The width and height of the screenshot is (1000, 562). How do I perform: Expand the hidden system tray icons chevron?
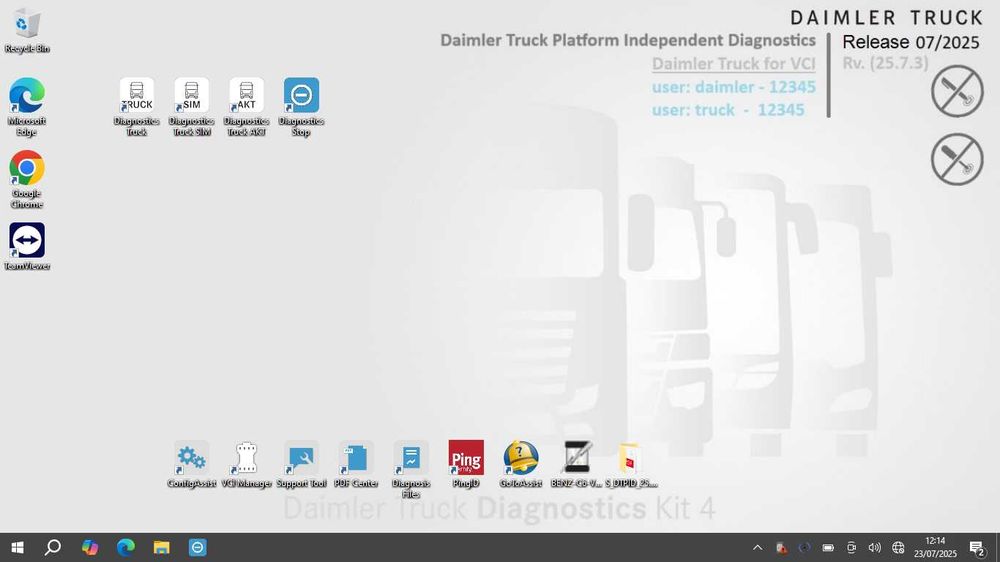click(x=757, y=547)
